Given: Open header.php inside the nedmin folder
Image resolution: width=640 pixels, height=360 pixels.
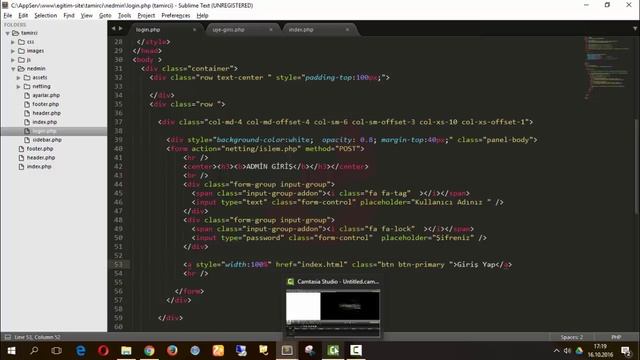Looking at the screenshot, I should pos(46,113).
